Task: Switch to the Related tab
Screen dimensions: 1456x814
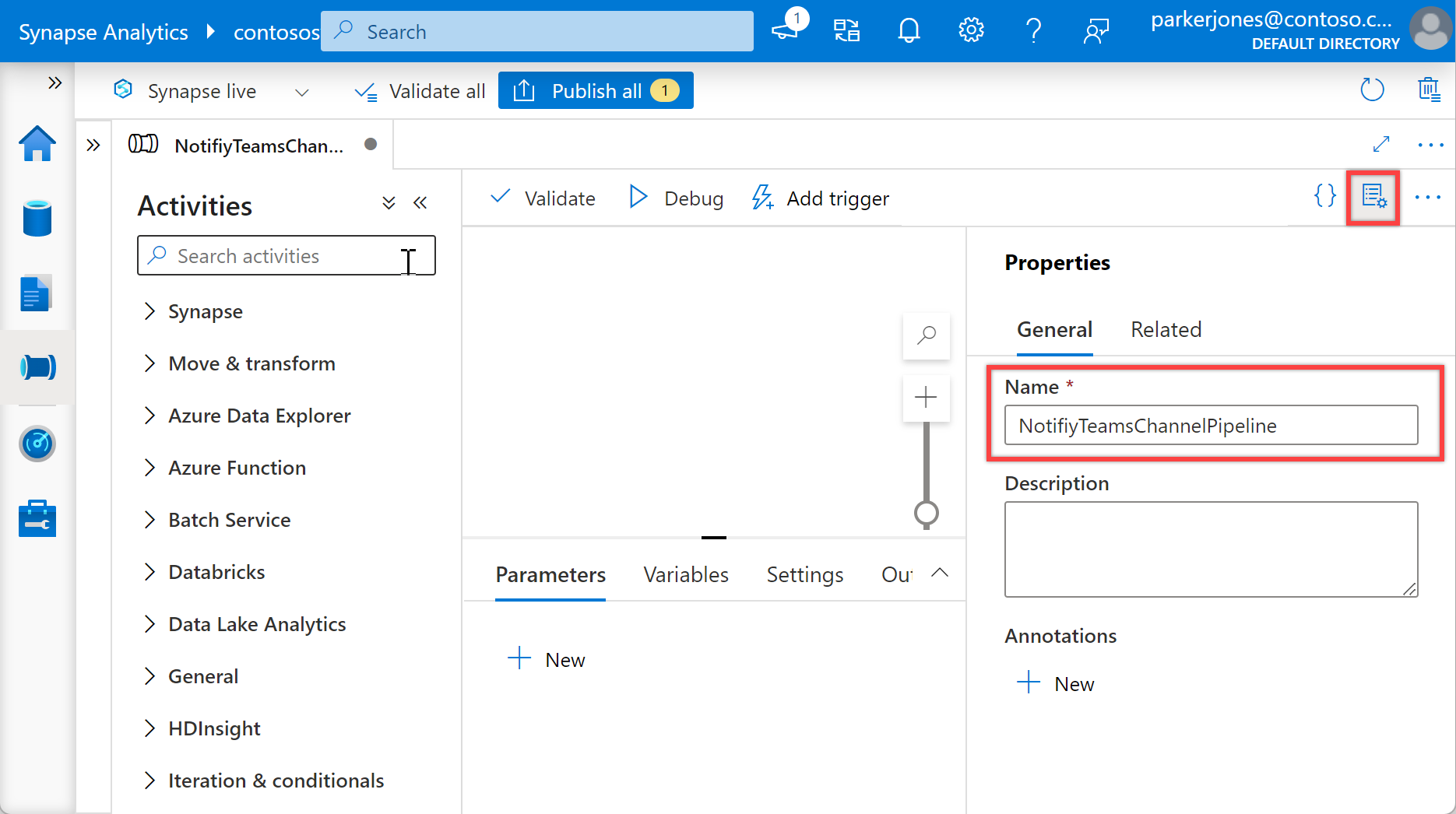Action: 1166,330
